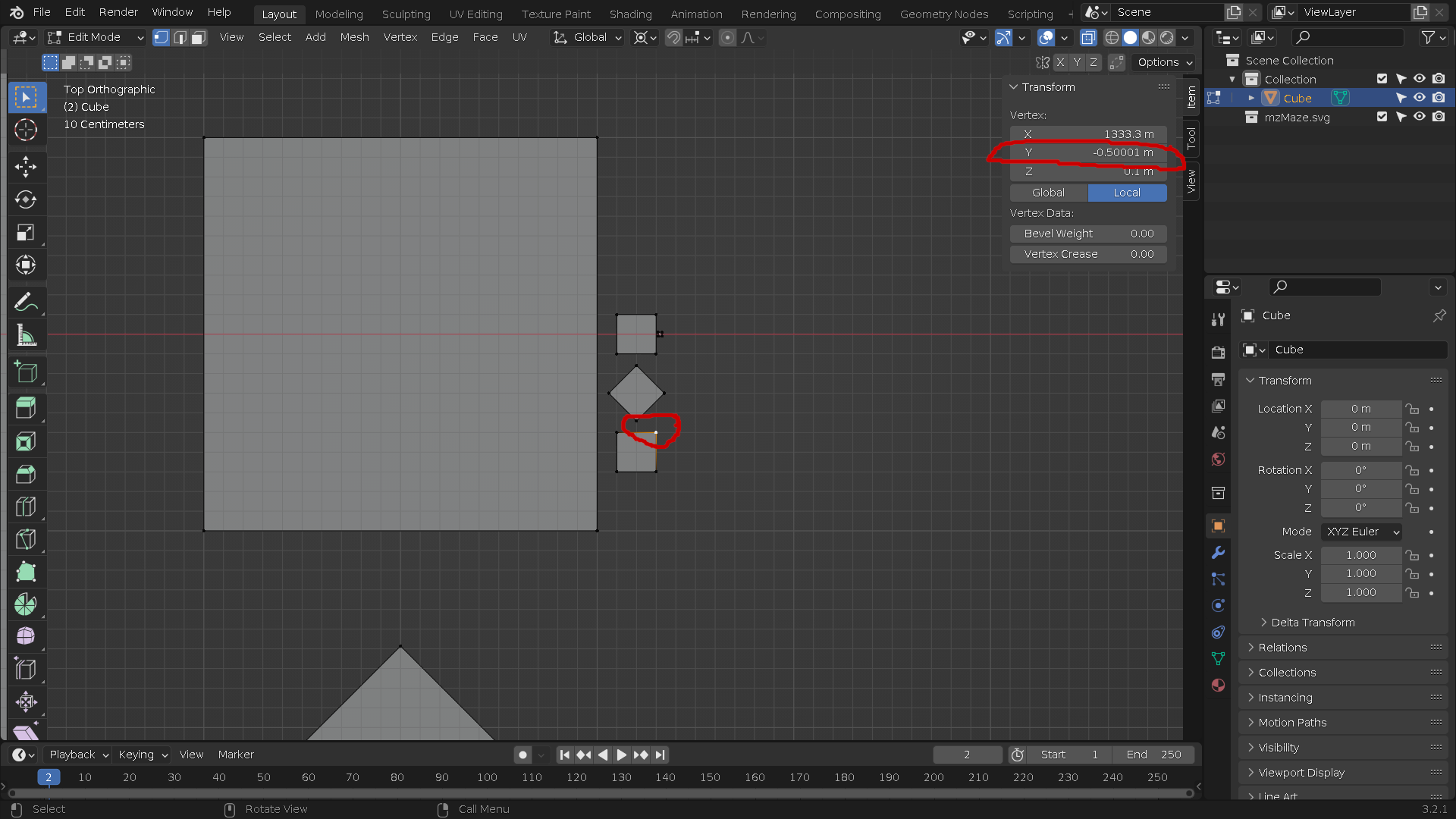Activate the Extrude Region tool
The width and height of the screenshot is (1456, 819).
tap(26, 408)
